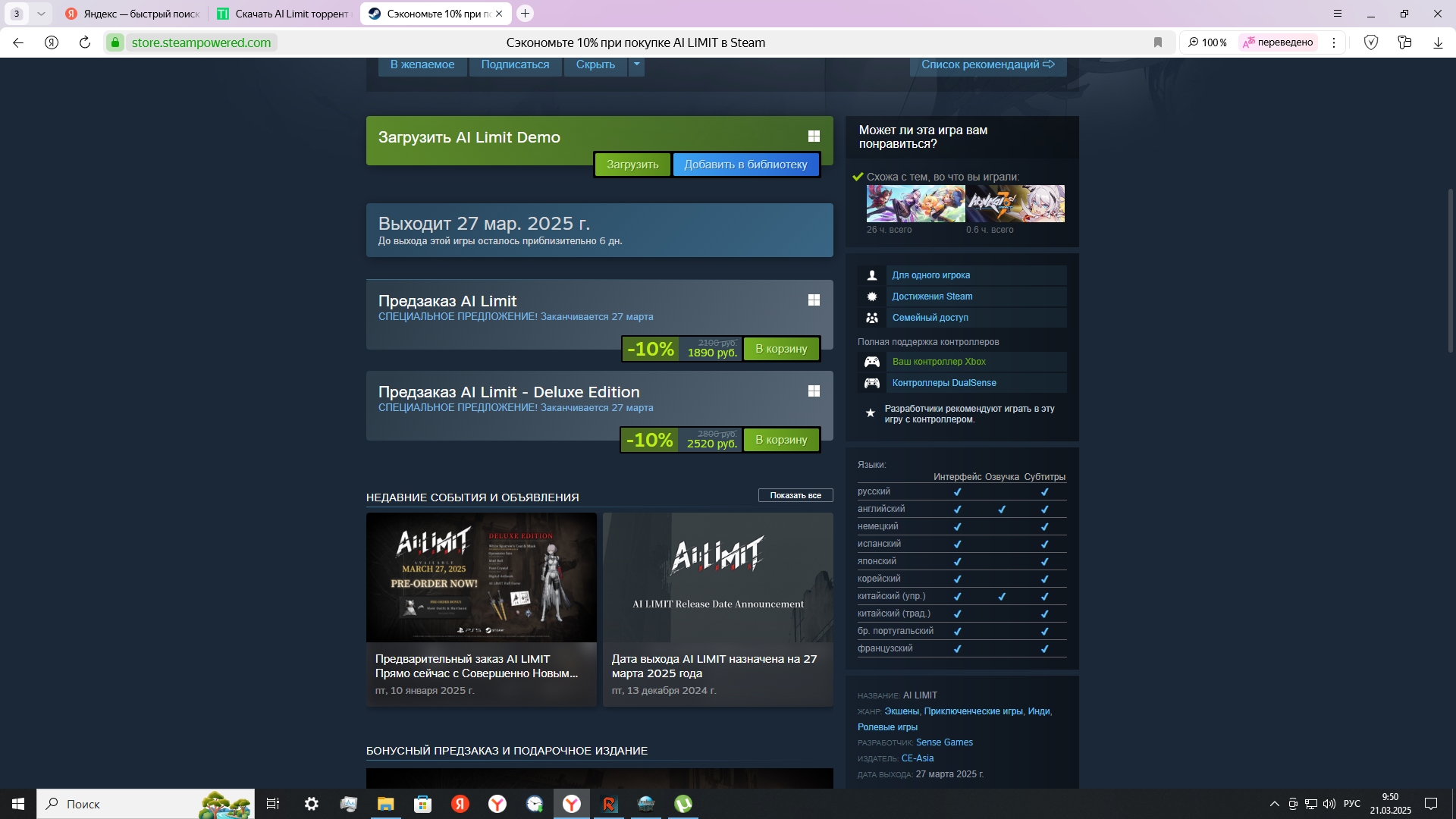Click the single-player person icon
1456x819 pixels.
tap(872, 275)
